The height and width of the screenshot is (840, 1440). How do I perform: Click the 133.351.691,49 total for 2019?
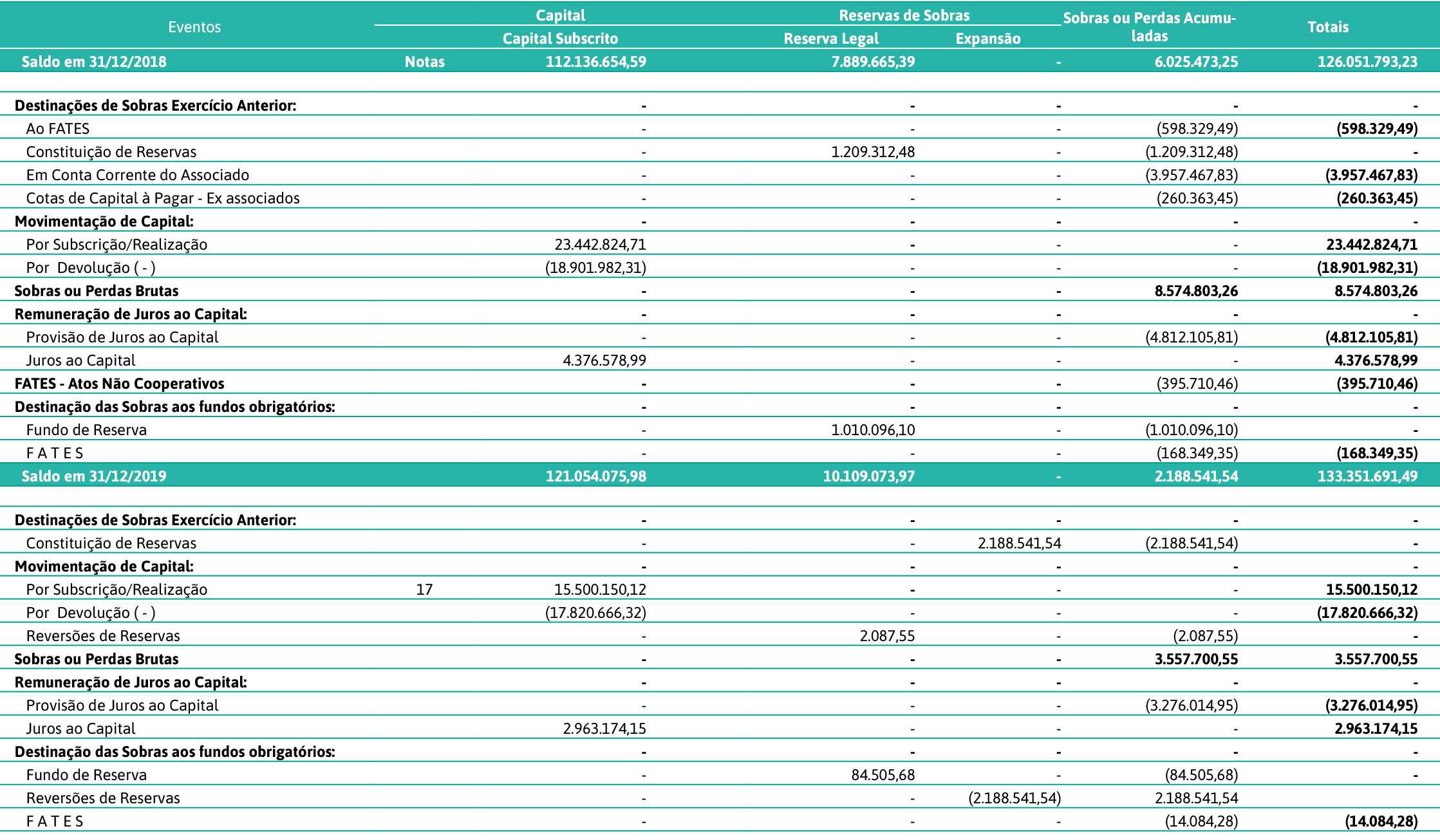pos(1367,476)
